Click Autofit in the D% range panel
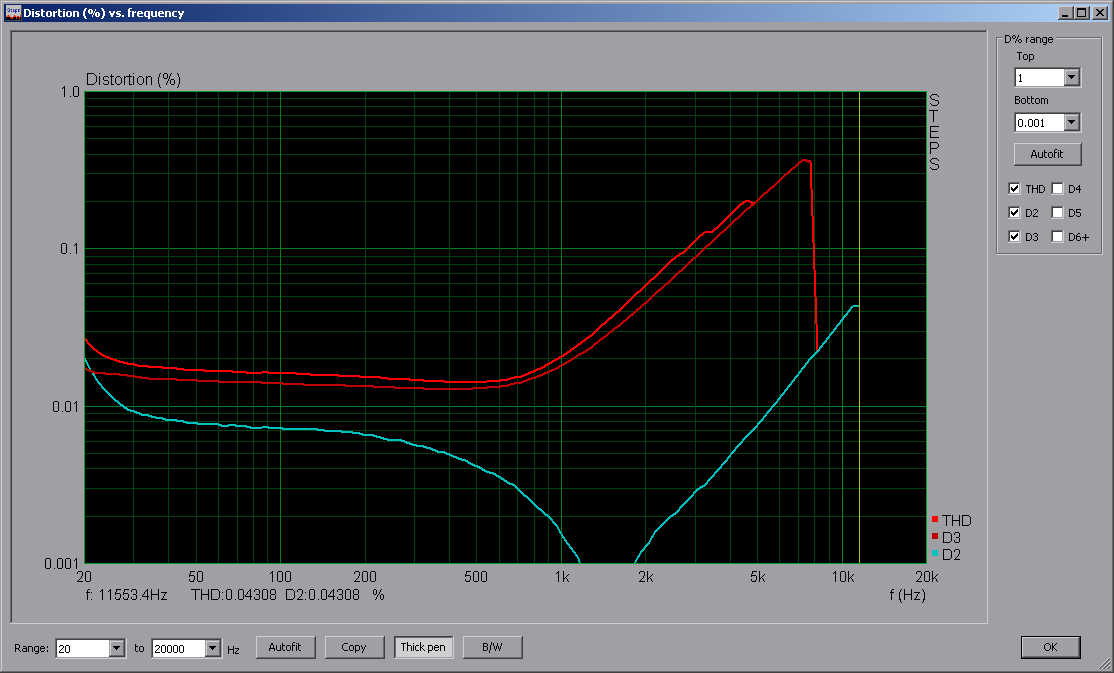1114x673 pixels. coord(1046,154)
